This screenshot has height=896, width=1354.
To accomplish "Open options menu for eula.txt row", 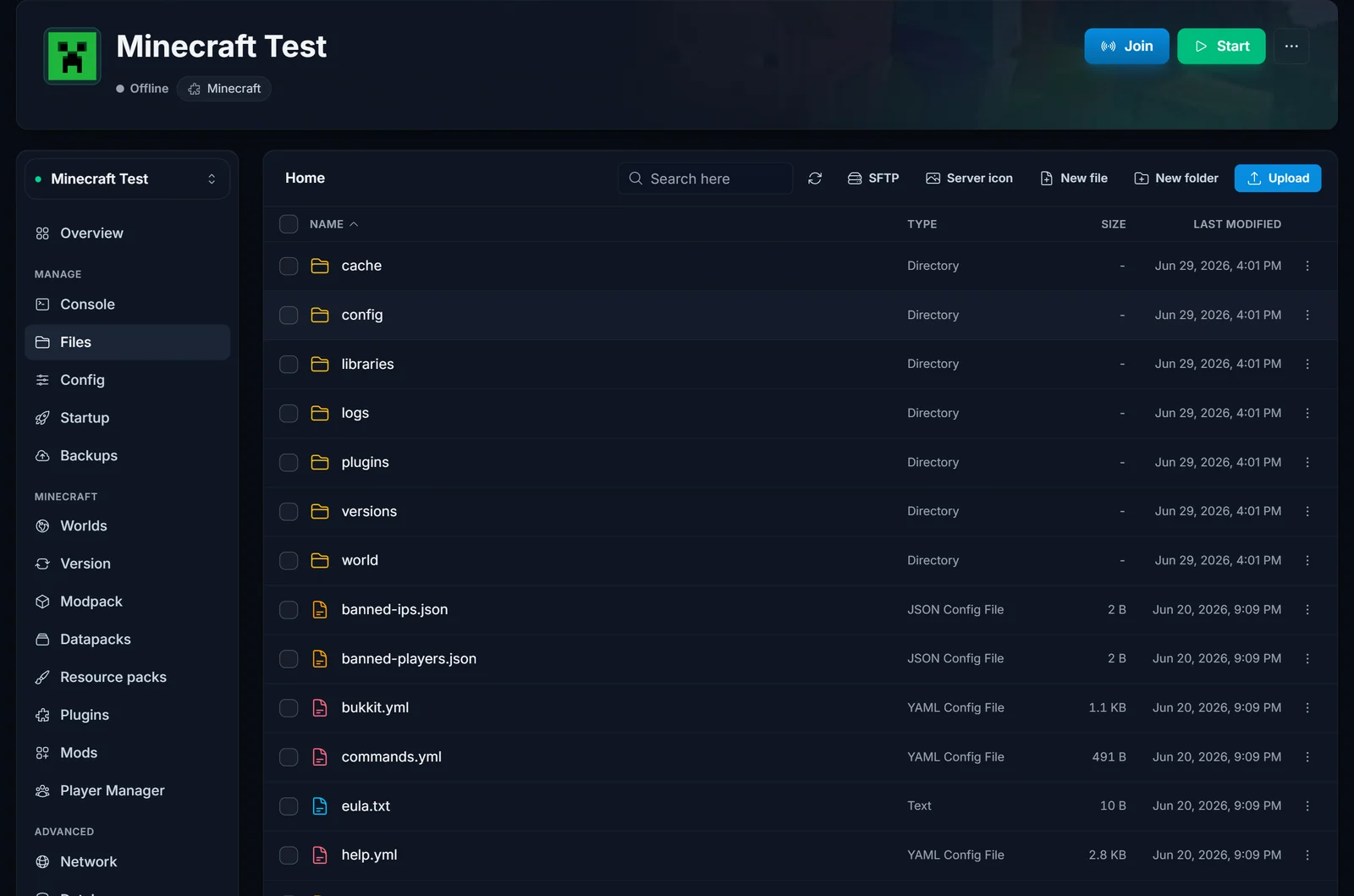I will coord(1307,805).
